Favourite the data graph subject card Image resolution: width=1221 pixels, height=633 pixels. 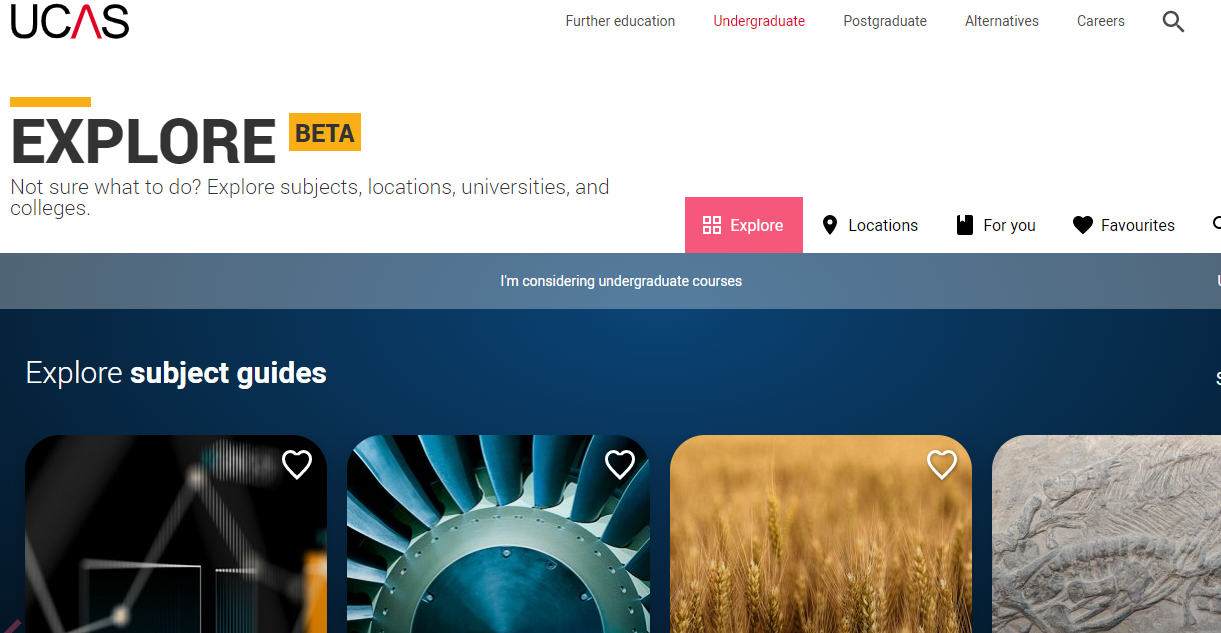pos(297,464)
